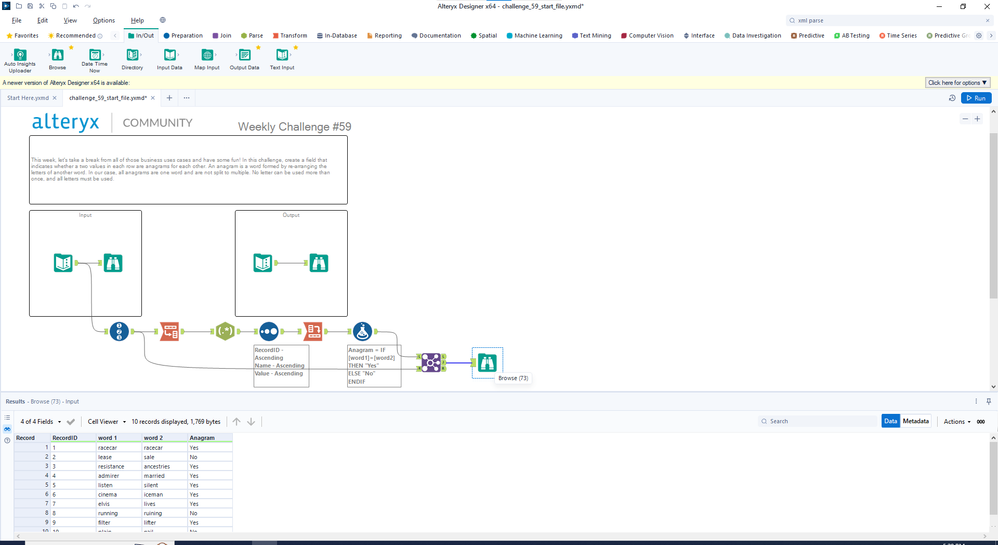Image resolution: width=998 pixels, height=545 pixels.
Task: Select the Directory tool
Action: (132, 59)
